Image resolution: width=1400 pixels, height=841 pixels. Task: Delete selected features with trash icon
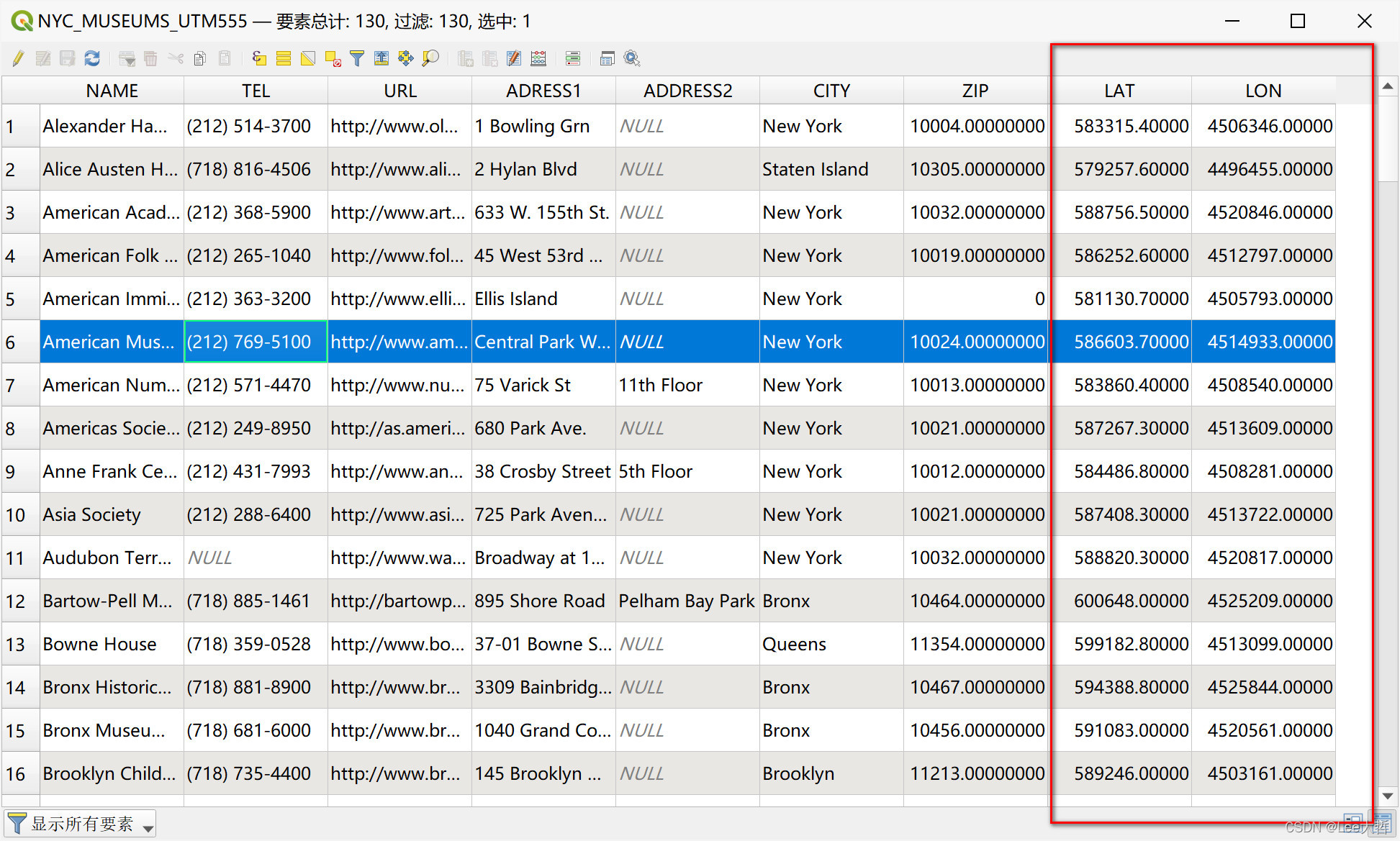[x=151, y=59]
